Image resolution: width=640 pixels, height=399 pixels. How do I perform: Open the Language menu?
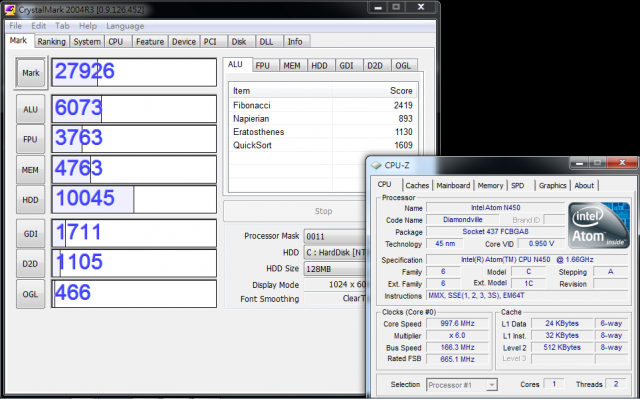coord(125,26)
